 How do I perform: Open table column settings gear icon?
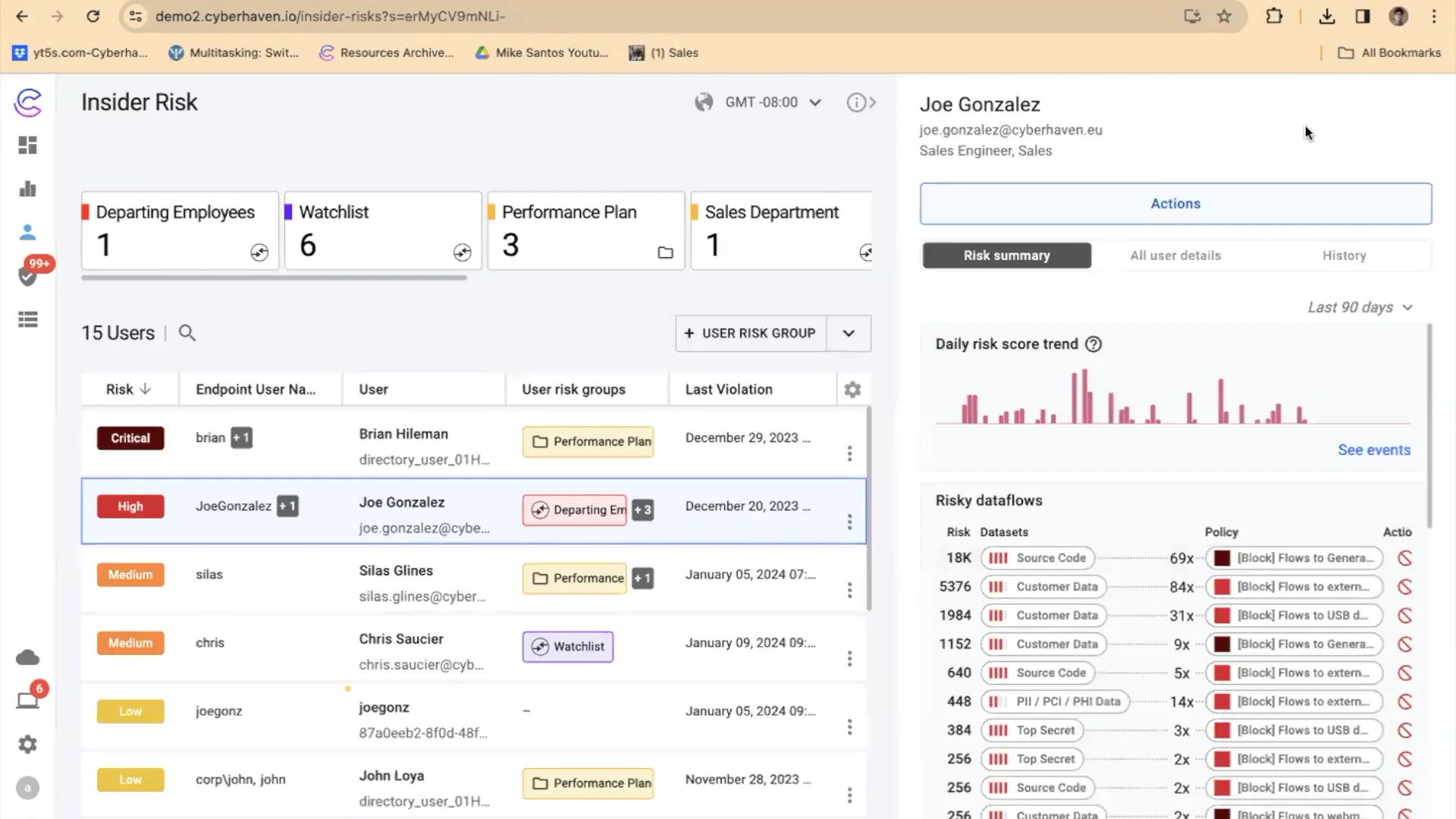click(852, 390)
